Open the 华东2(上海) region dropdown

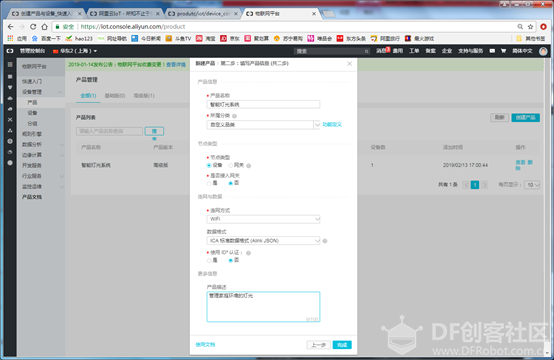point(75,51)
